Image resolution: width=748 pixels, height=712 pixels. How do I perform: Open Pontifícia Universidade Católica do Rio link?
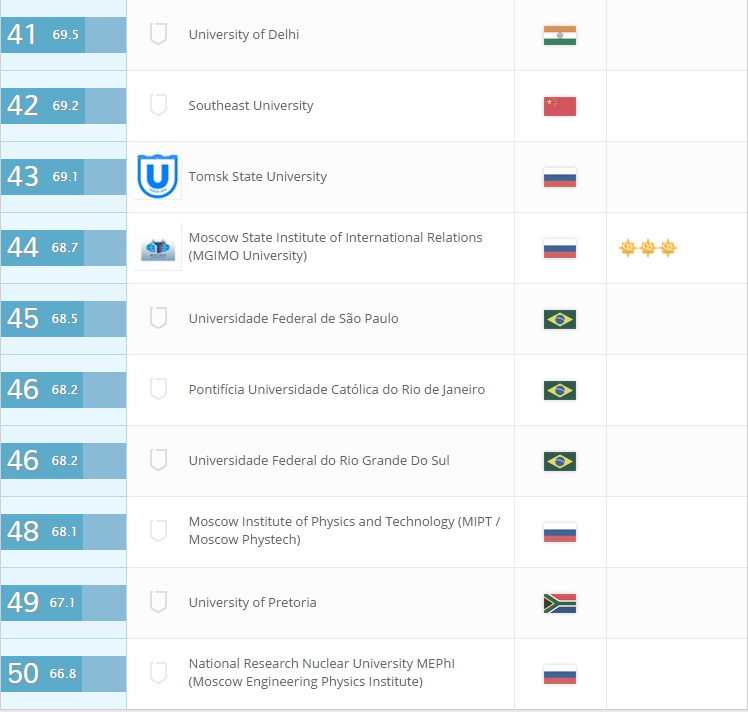tap(337, 390)
